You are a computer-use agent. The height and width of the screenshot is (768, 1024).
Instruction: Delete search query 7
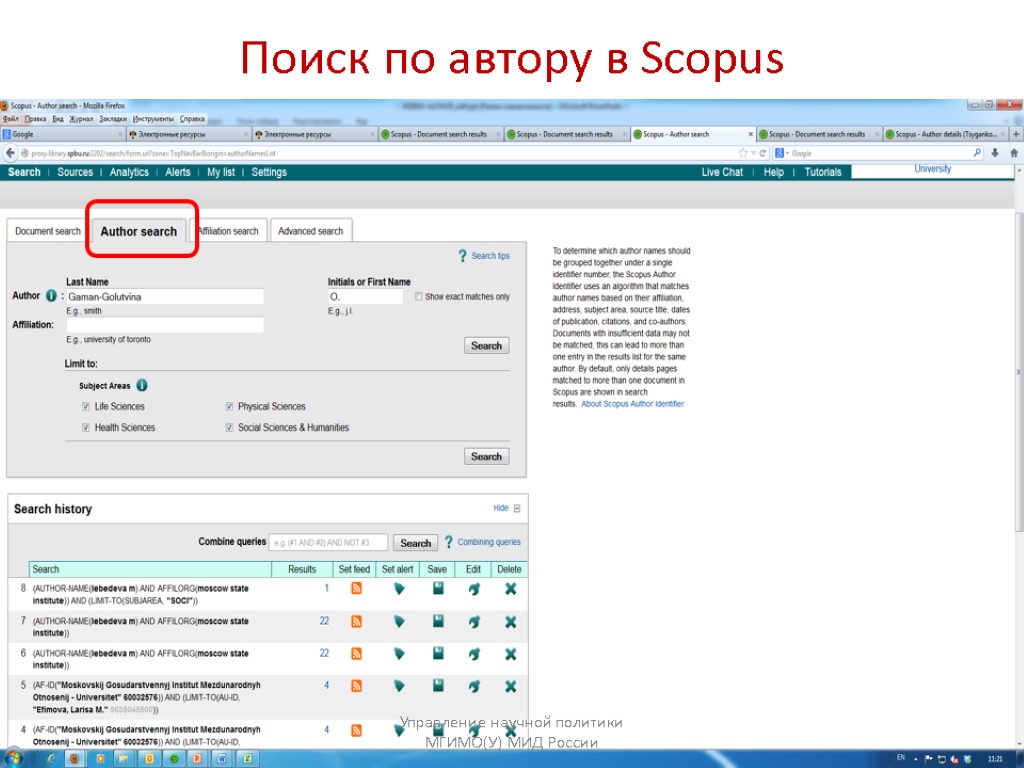point(511,622)
